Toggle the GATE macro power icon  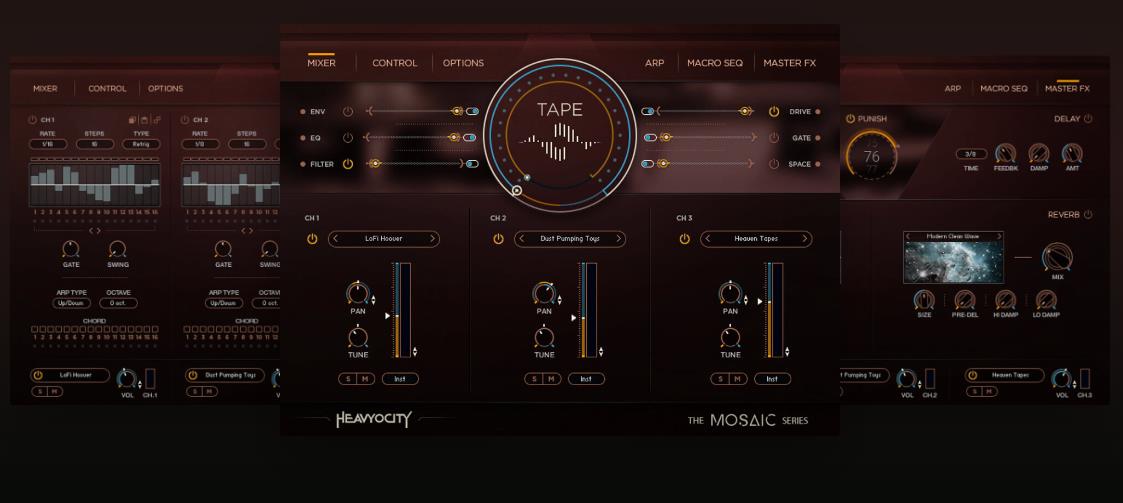773,138
